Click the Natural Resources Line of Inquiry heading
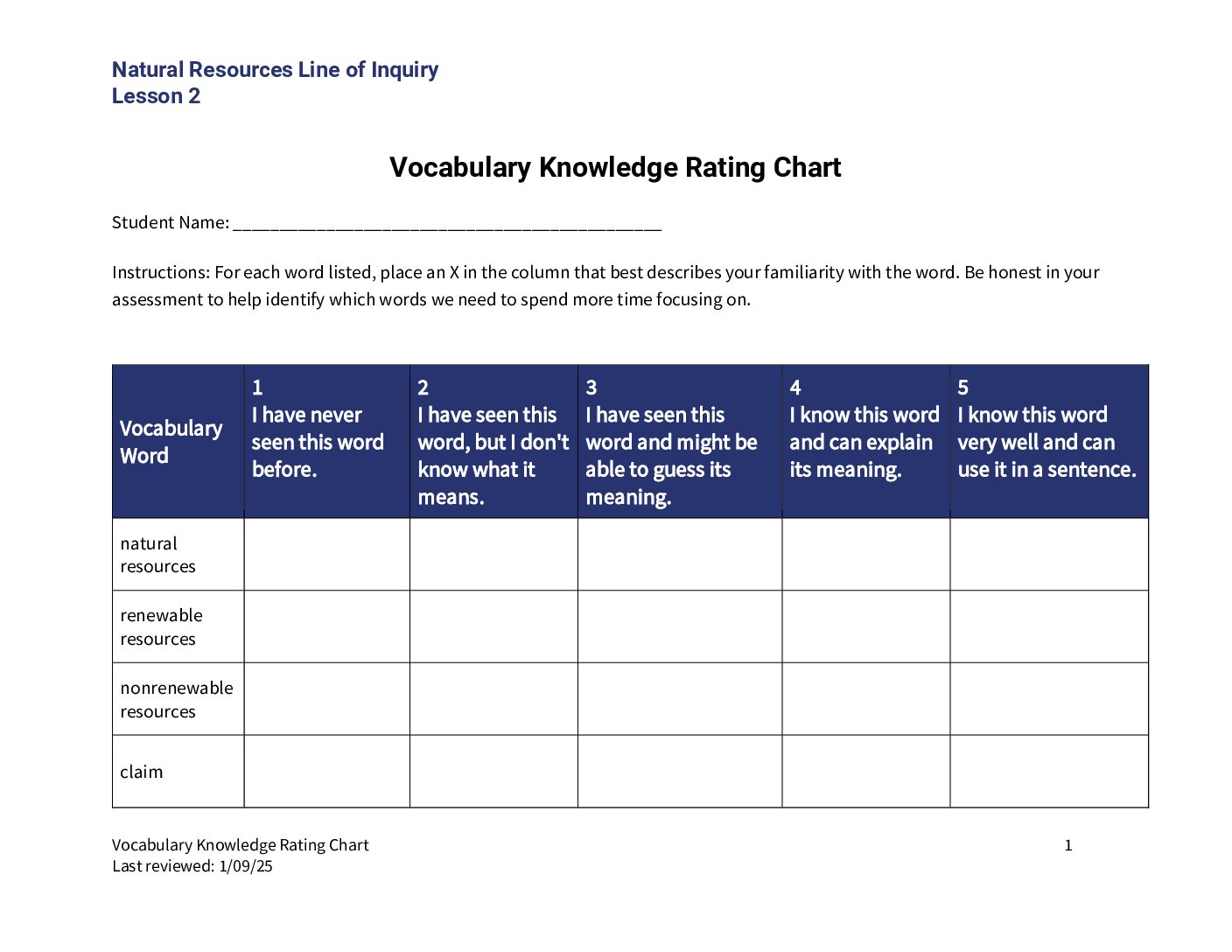 tap(275, 69)
